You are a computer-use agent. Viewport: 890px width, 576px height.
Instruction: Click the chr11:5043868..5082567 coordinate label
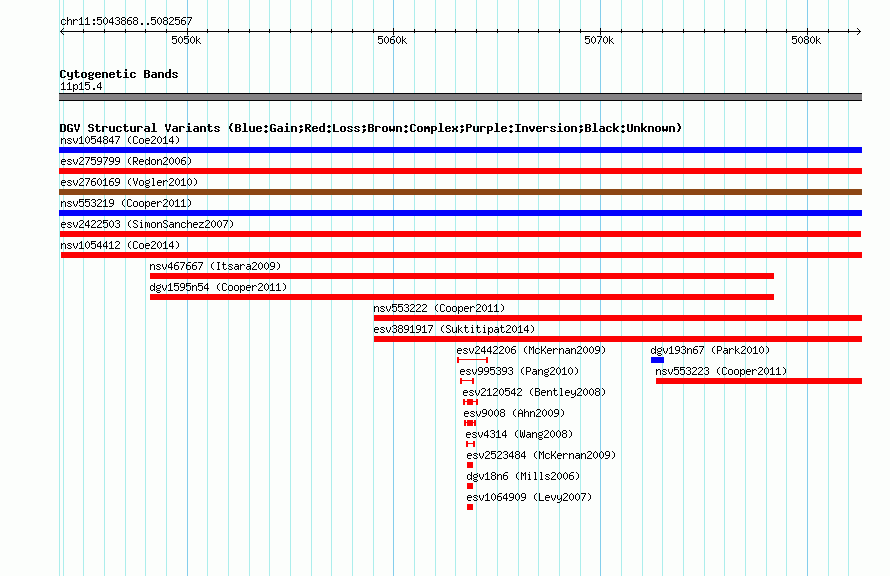pos(126,21)
